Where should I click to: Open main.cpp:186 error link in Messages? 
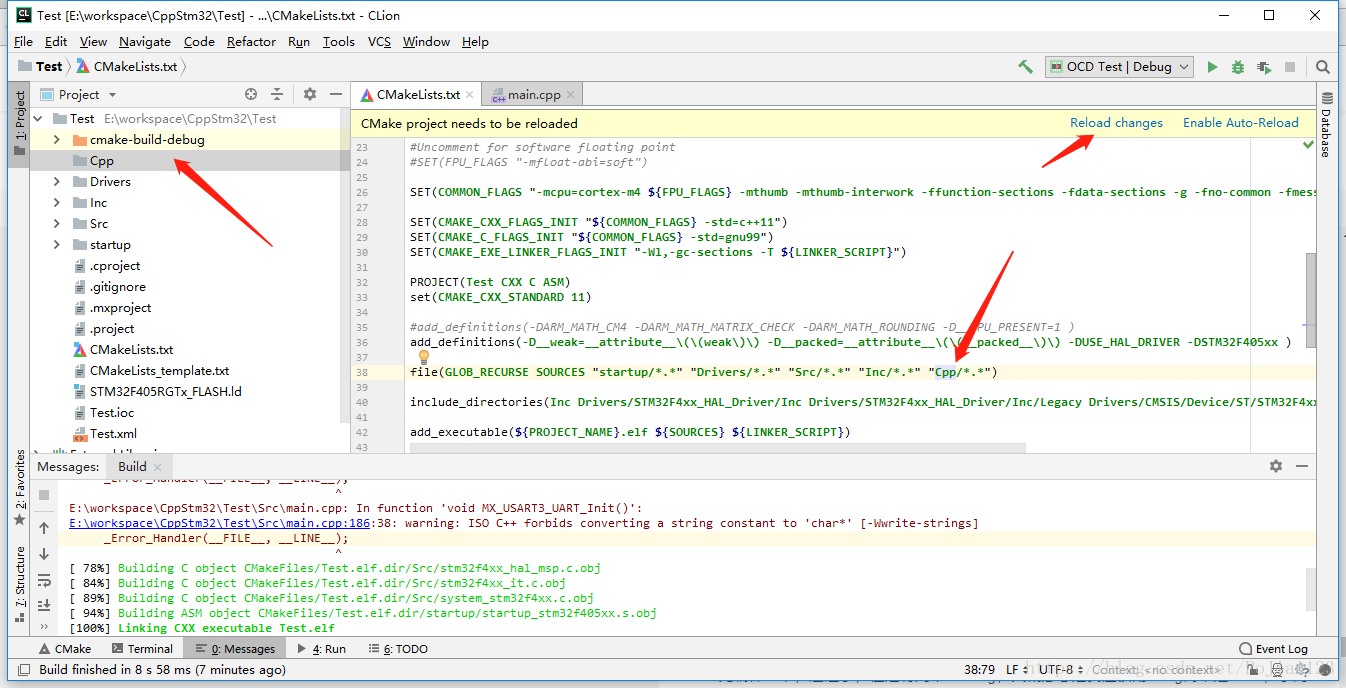pos(220,523)
